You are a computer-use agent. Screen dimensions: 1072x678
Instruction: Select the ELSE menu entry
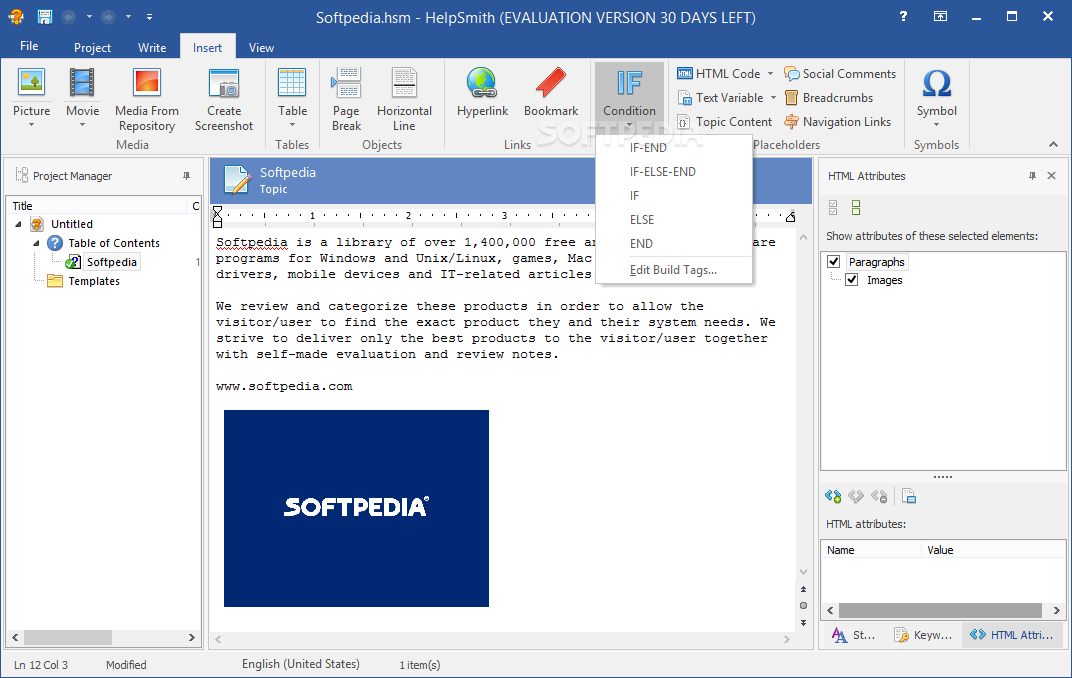click(673, 219)
